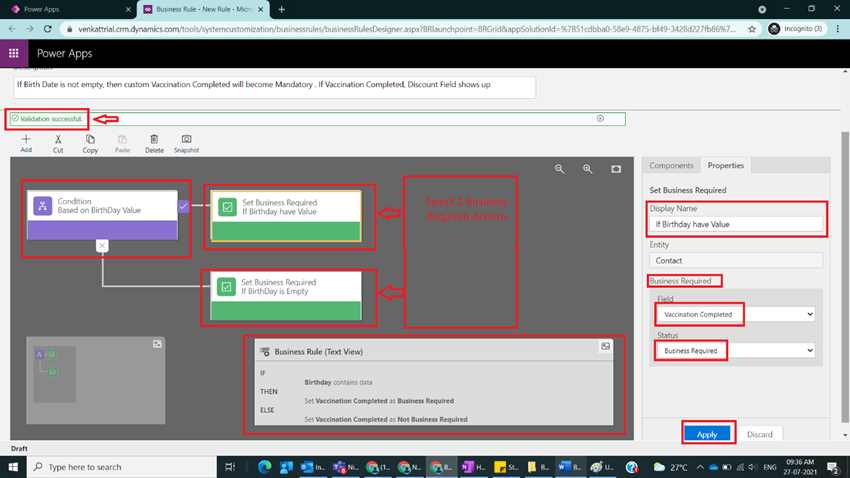
Task: Click the 'Validation successful.' status text
Action: click(x=51, y=119)
